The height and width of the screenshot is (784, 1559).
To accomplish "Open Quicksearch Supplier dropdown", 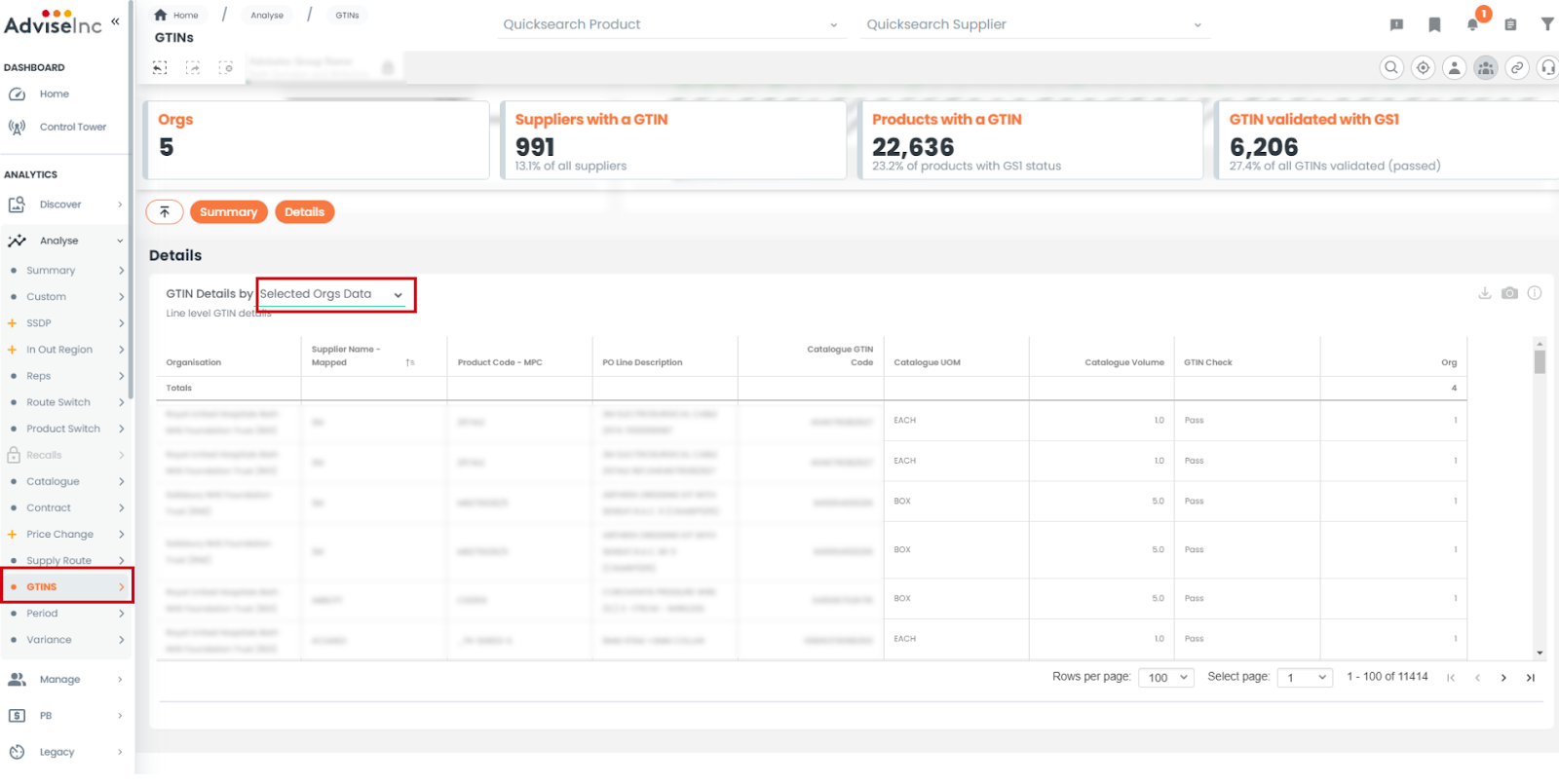I will pos(1034,24).
